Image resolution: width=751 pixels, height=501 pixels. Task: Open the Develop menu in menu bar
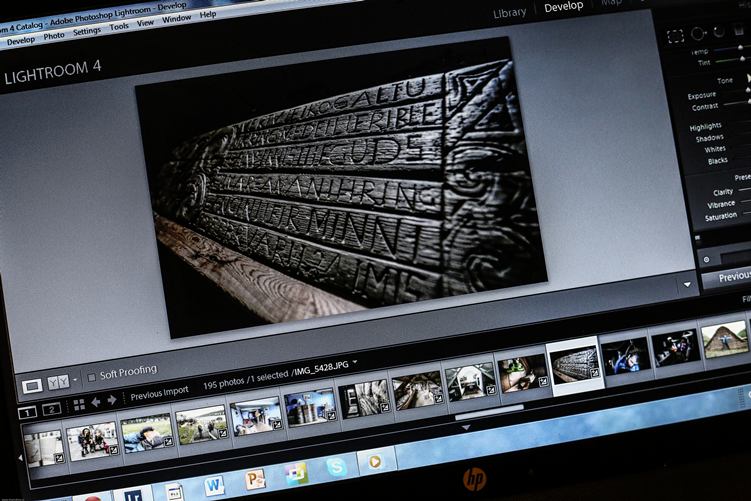pyautogui.click(x=21, y=41)
